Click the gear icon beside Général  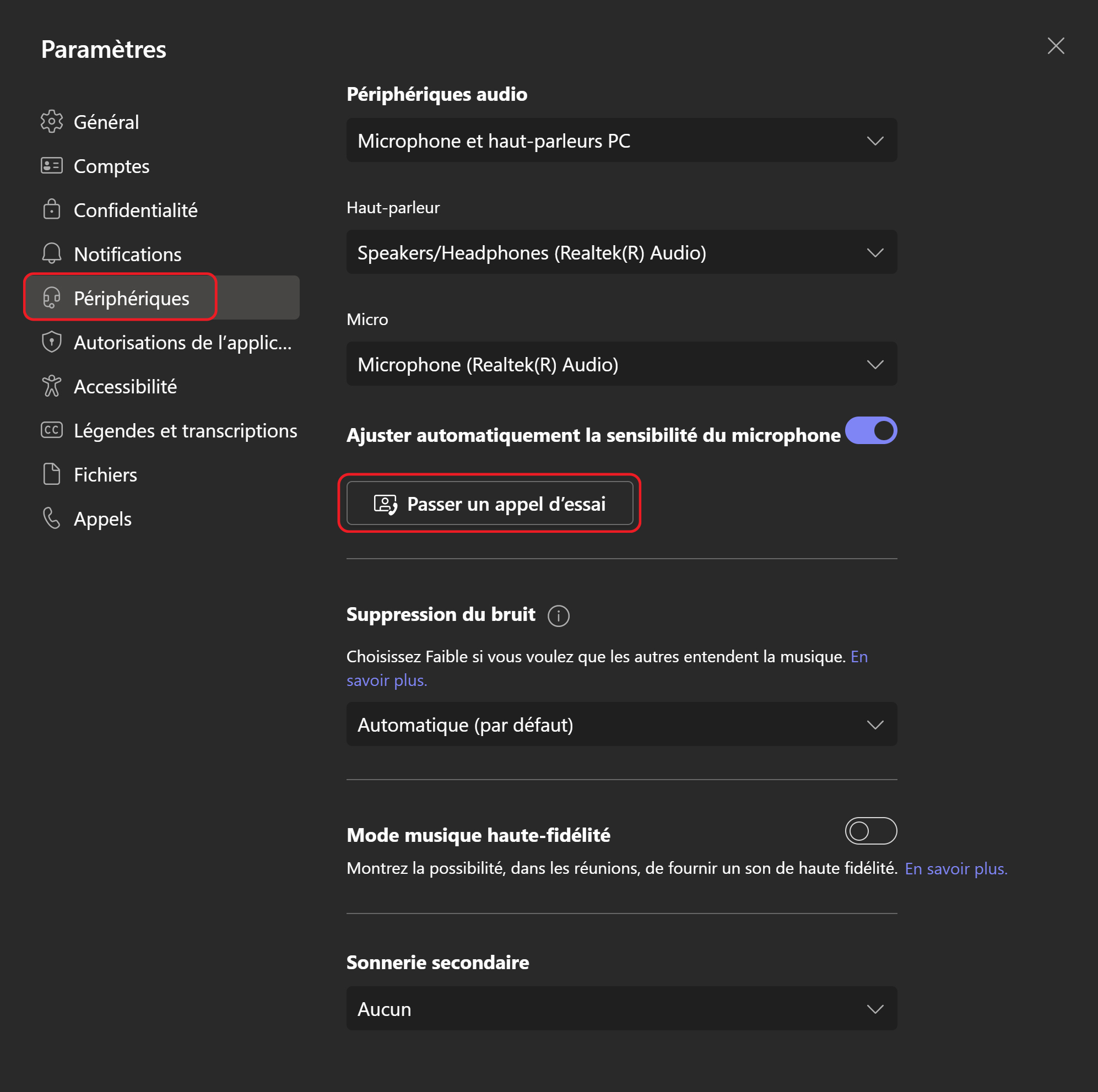click(52, 122)
